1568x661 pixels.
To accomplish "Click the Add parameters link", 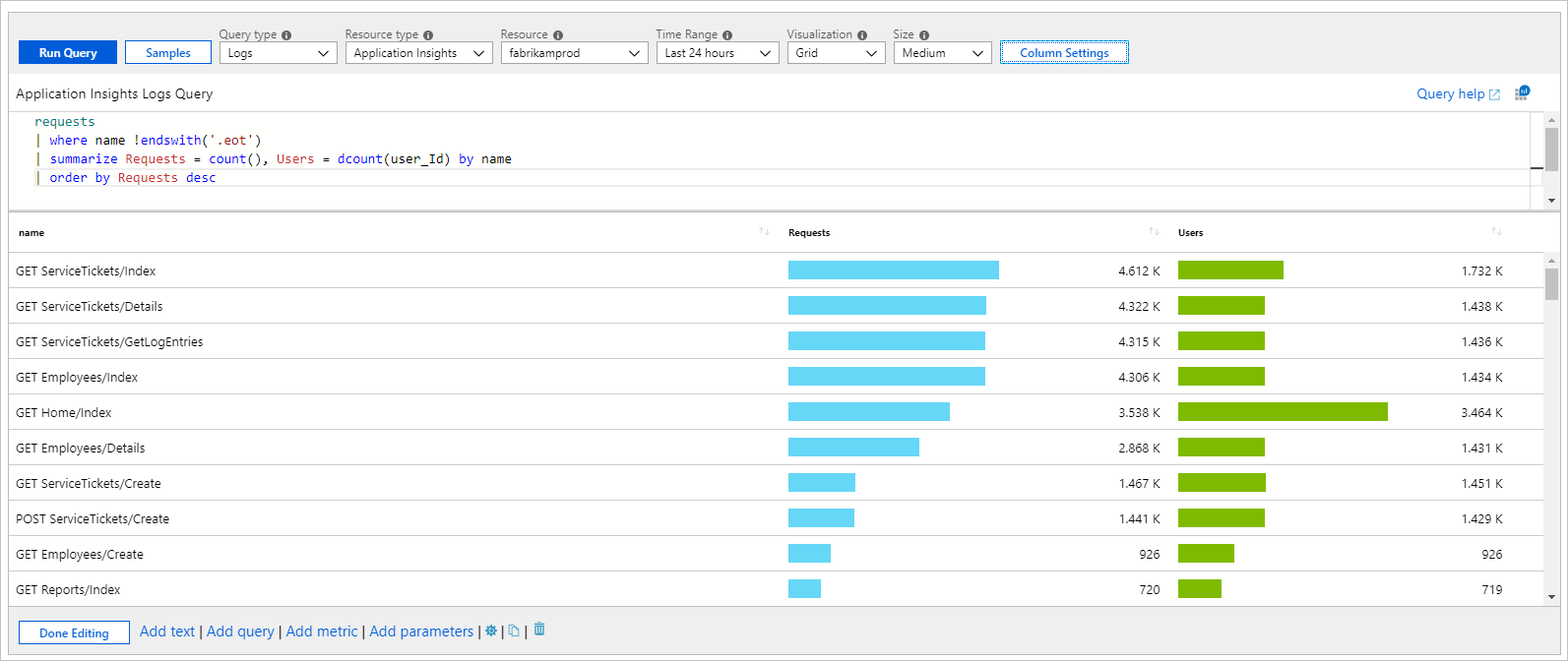I will pyautogui.click(x=421, y=631).
